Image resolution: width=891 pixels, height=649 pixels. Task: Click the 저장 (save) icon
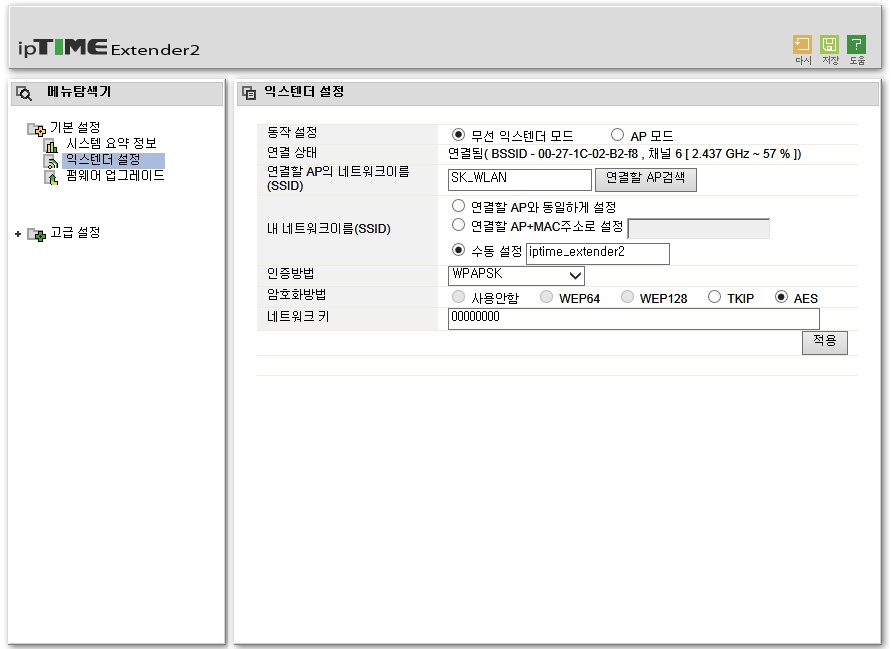coord(829,44)
